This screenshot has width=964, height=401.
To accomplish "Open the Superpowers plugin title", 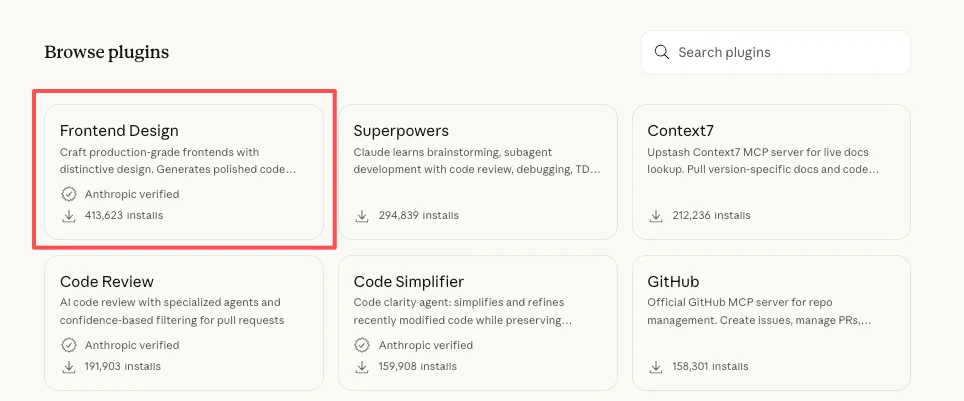I will 401,131.
